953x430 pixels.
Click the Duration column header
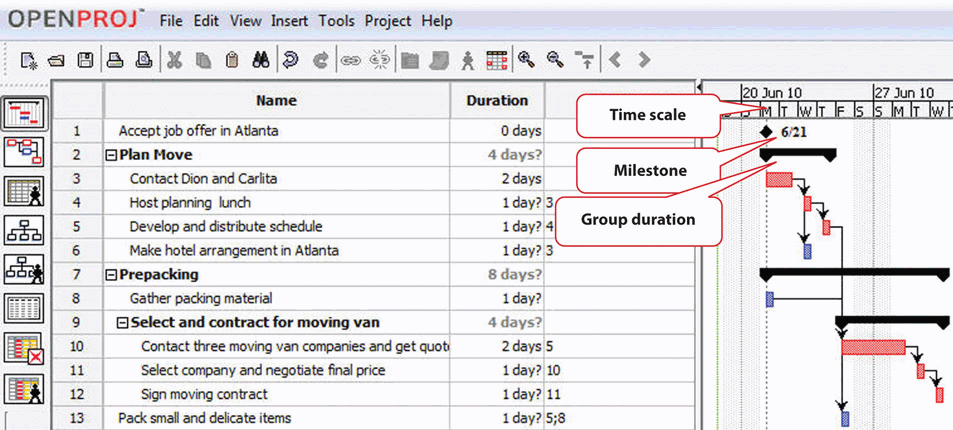click(497, 100)
